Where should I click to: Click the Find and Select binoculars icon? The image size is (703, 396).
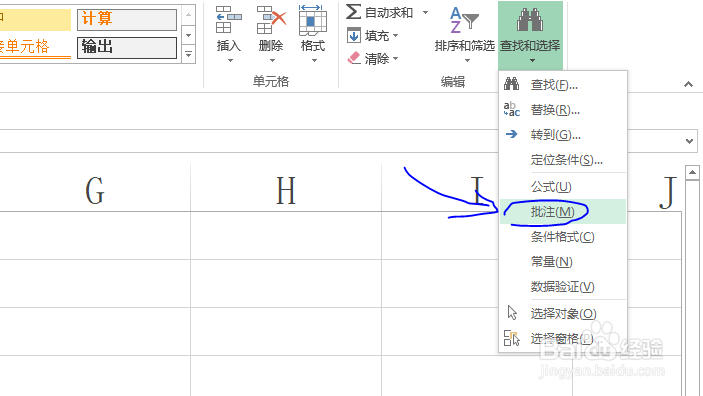pos(530,20)
